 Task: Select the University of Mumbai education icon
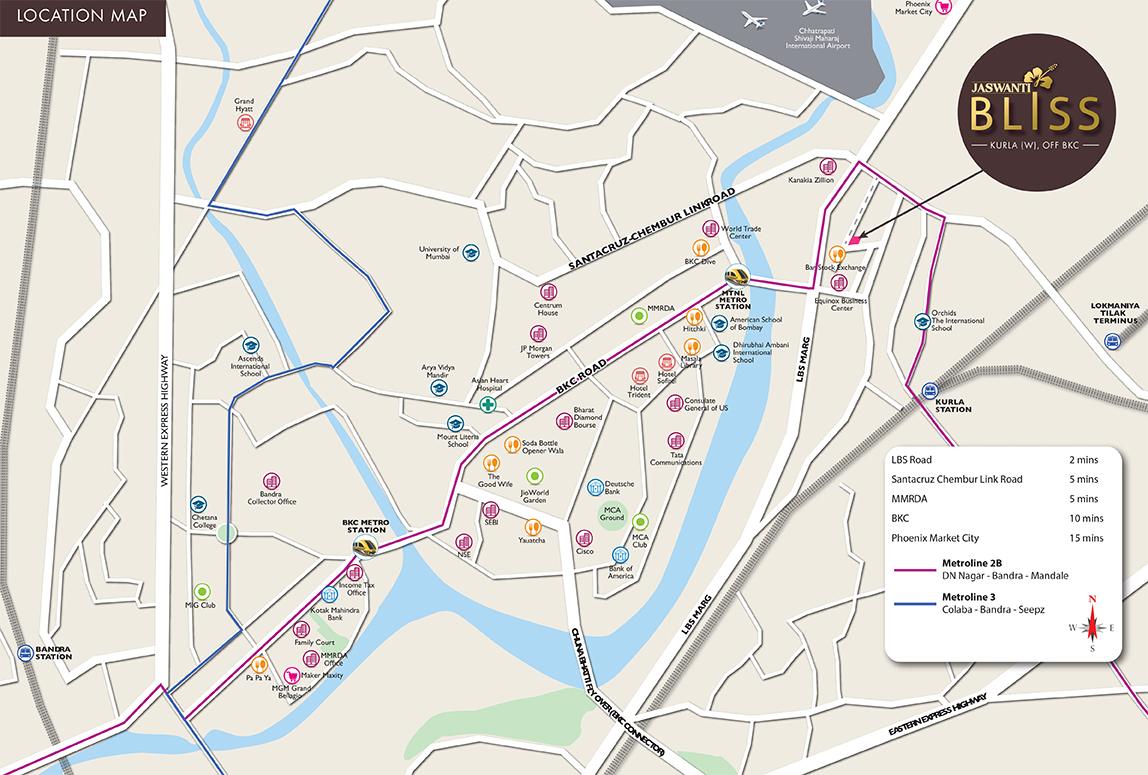point(471,253)
